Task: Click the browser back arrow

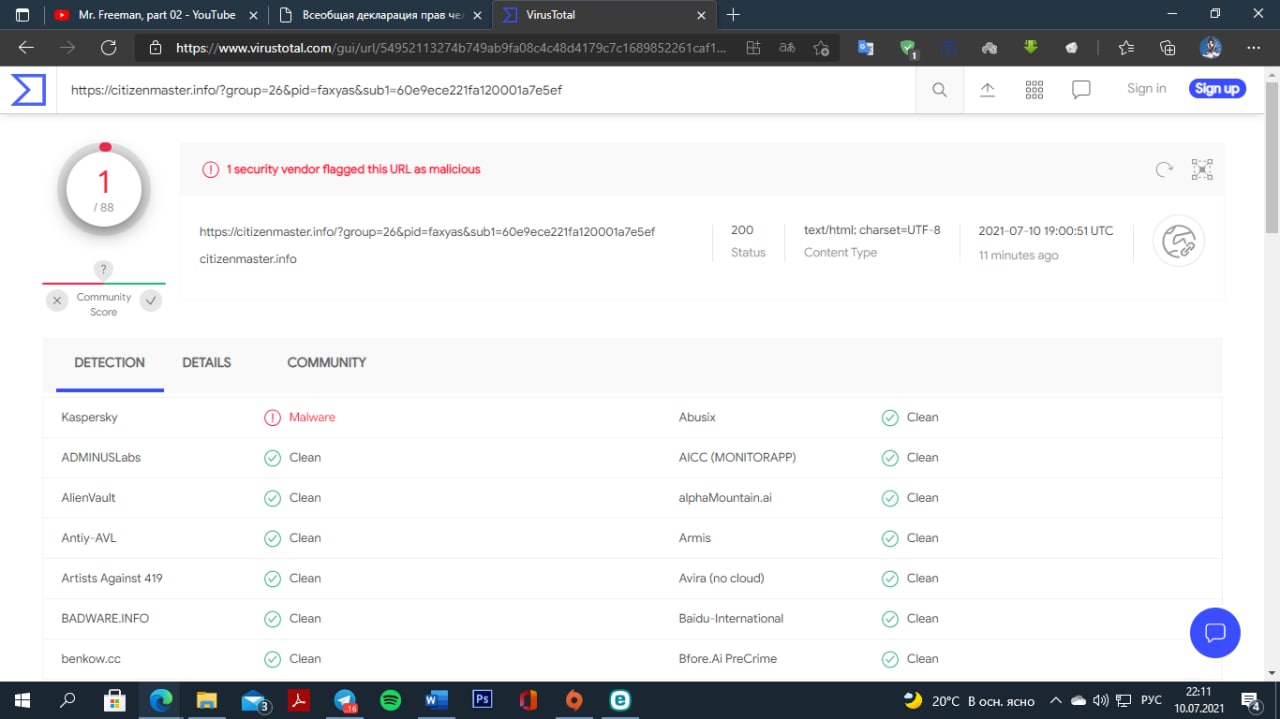Action: pos(26,47)
